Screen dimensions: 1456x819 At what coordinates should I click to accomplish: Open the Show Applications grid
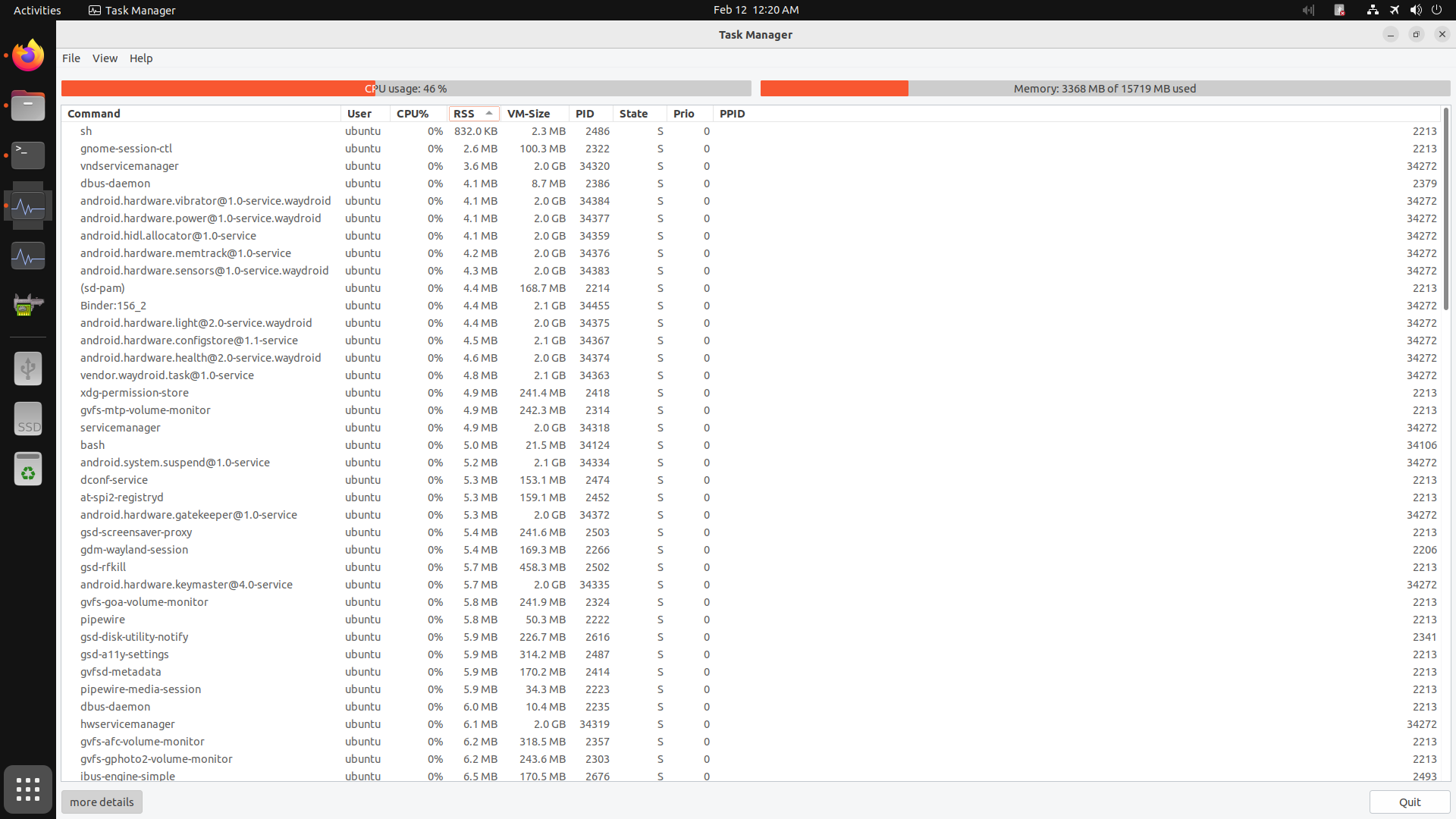tap(27, 789)
